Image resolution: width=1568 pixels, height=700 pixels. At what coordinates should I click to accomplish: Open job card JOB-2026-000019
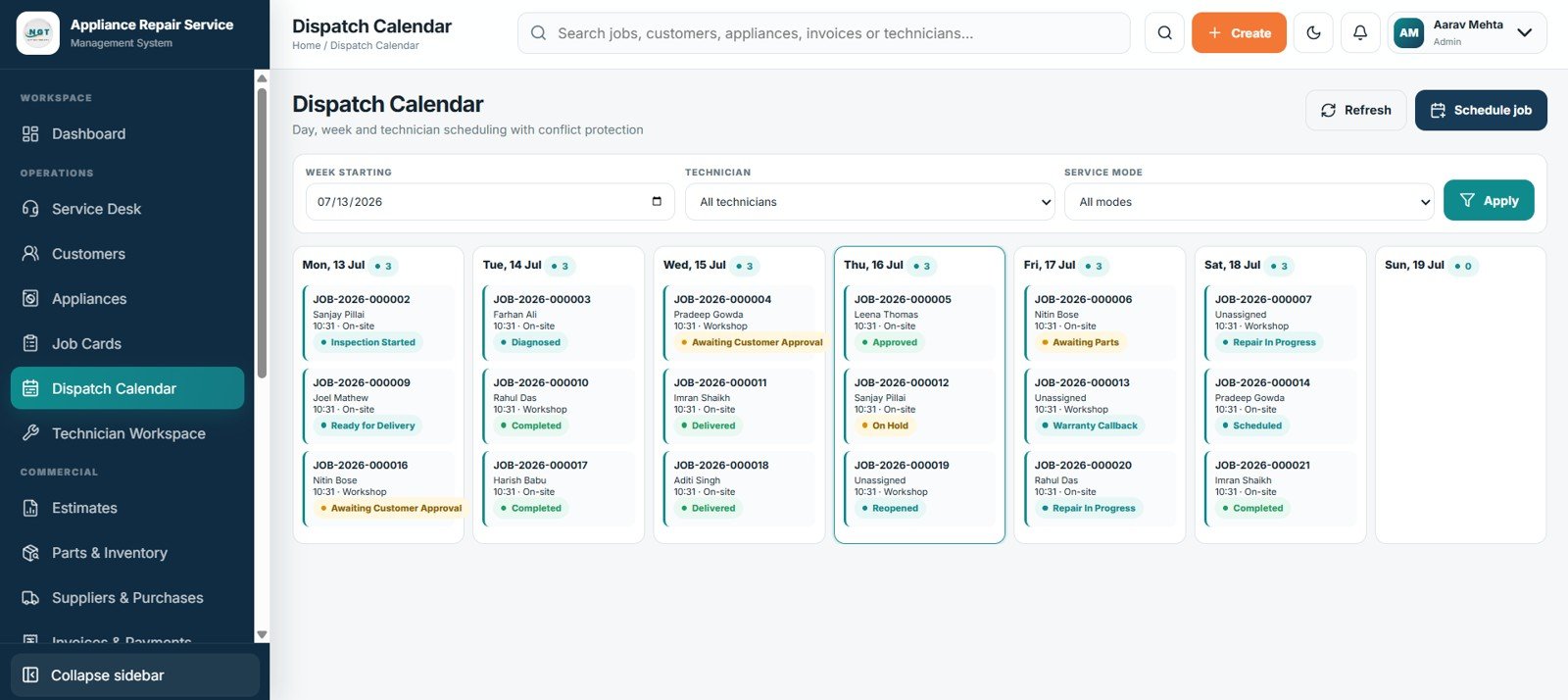coord(919,488)
